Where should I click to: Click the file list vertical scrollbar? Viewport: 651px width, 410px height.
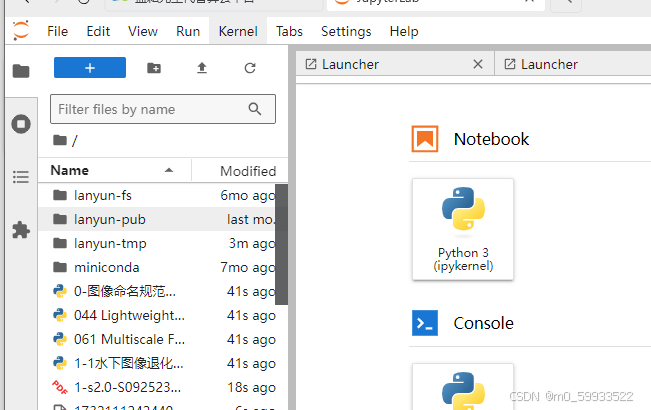pyautogui.click(x=281, y=244)
